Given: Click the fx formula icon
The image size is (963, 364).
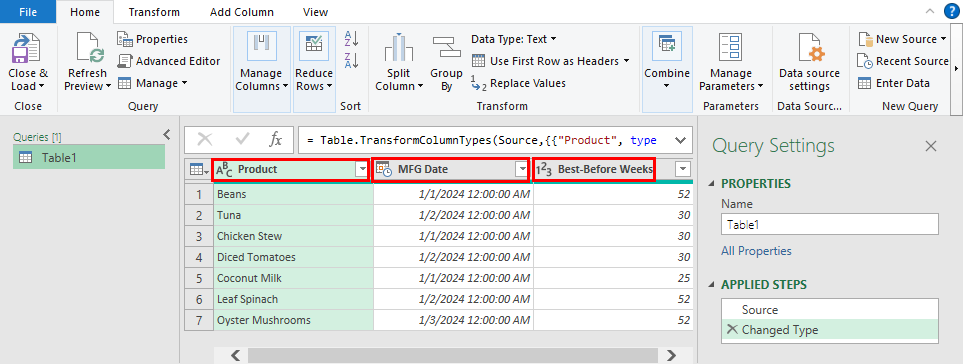Looking at the screenshot, I should click(x=276, y=140).
